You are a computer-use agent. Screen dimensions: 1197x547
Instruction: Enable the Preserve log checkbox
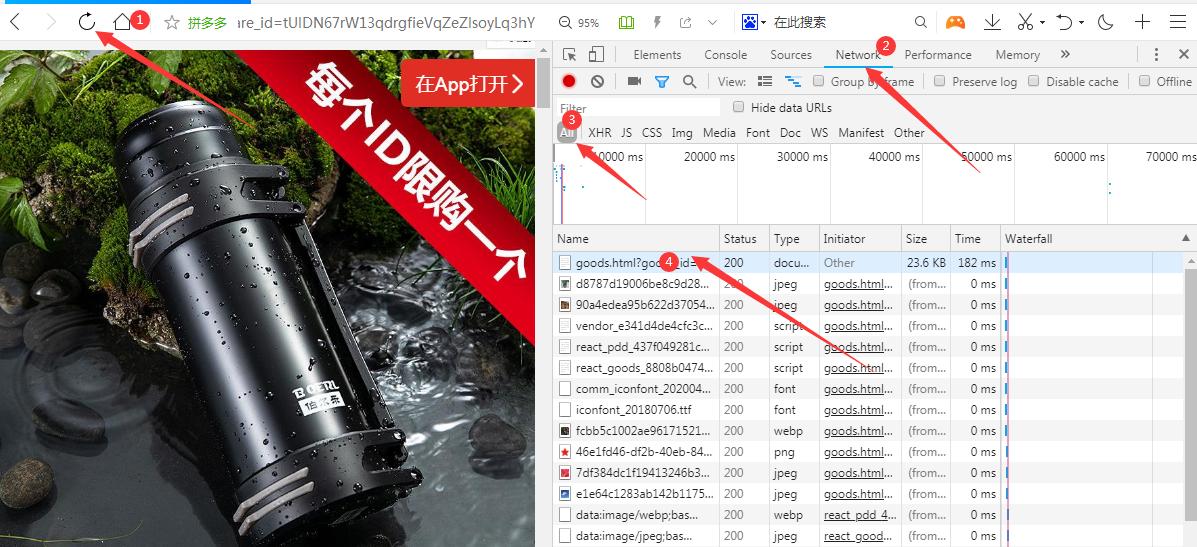pos(940,81)
